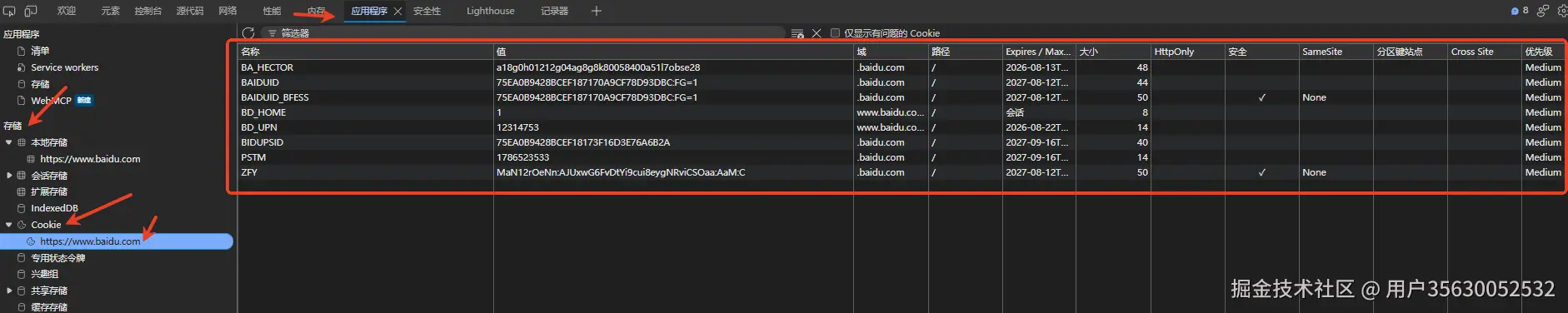The width and height of the screenshot is (1568, 313).
Task: Switch to the 控制台 tab
Action: [x=148, y=11]
